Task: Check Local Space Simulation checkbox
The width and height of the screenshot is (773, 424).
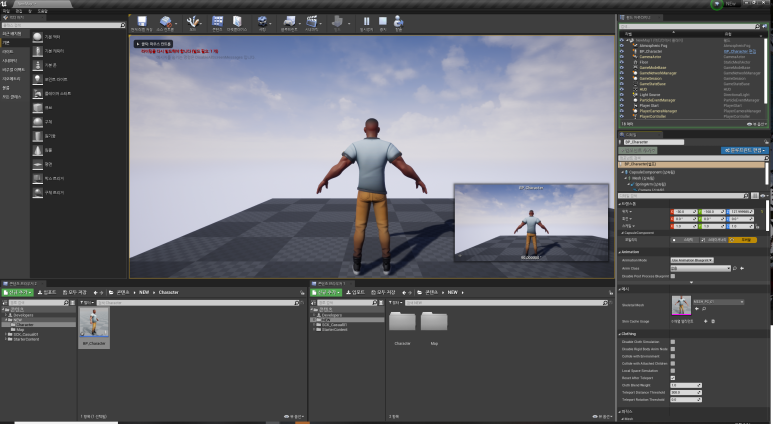Action: click(x=673, y=370)
